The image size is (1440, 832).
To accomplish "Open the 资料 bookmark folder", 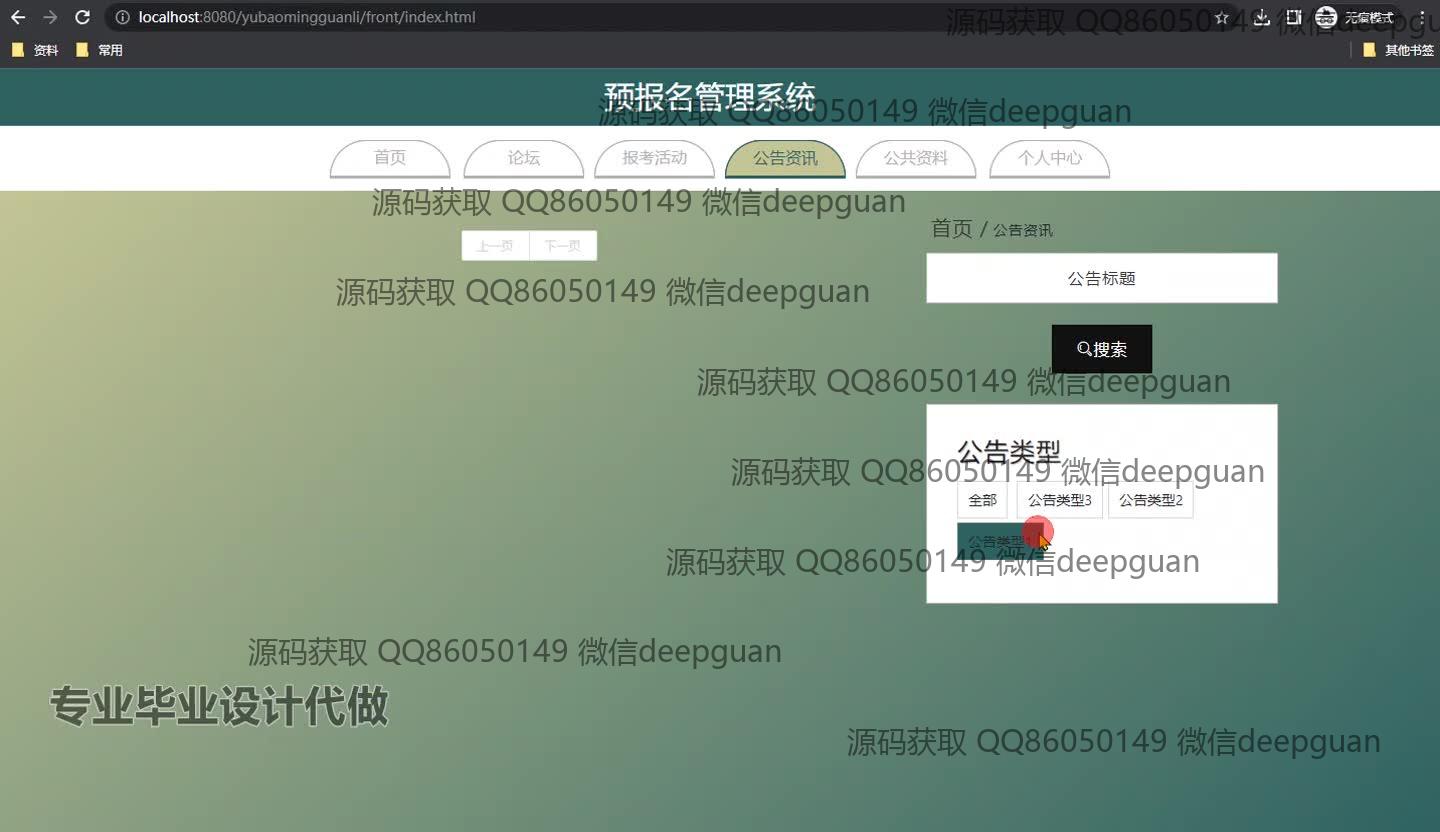I will [x=35, y=50].
